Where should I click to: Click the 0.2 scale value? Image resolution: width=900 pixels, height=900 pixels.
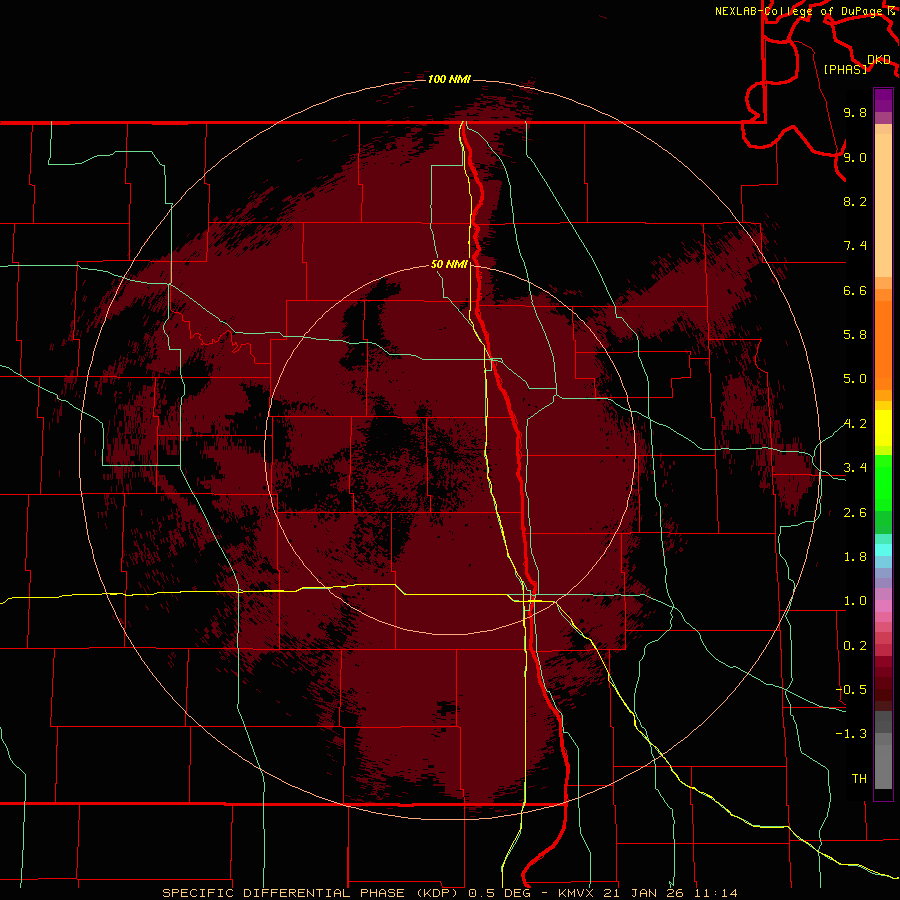point(855,646)
